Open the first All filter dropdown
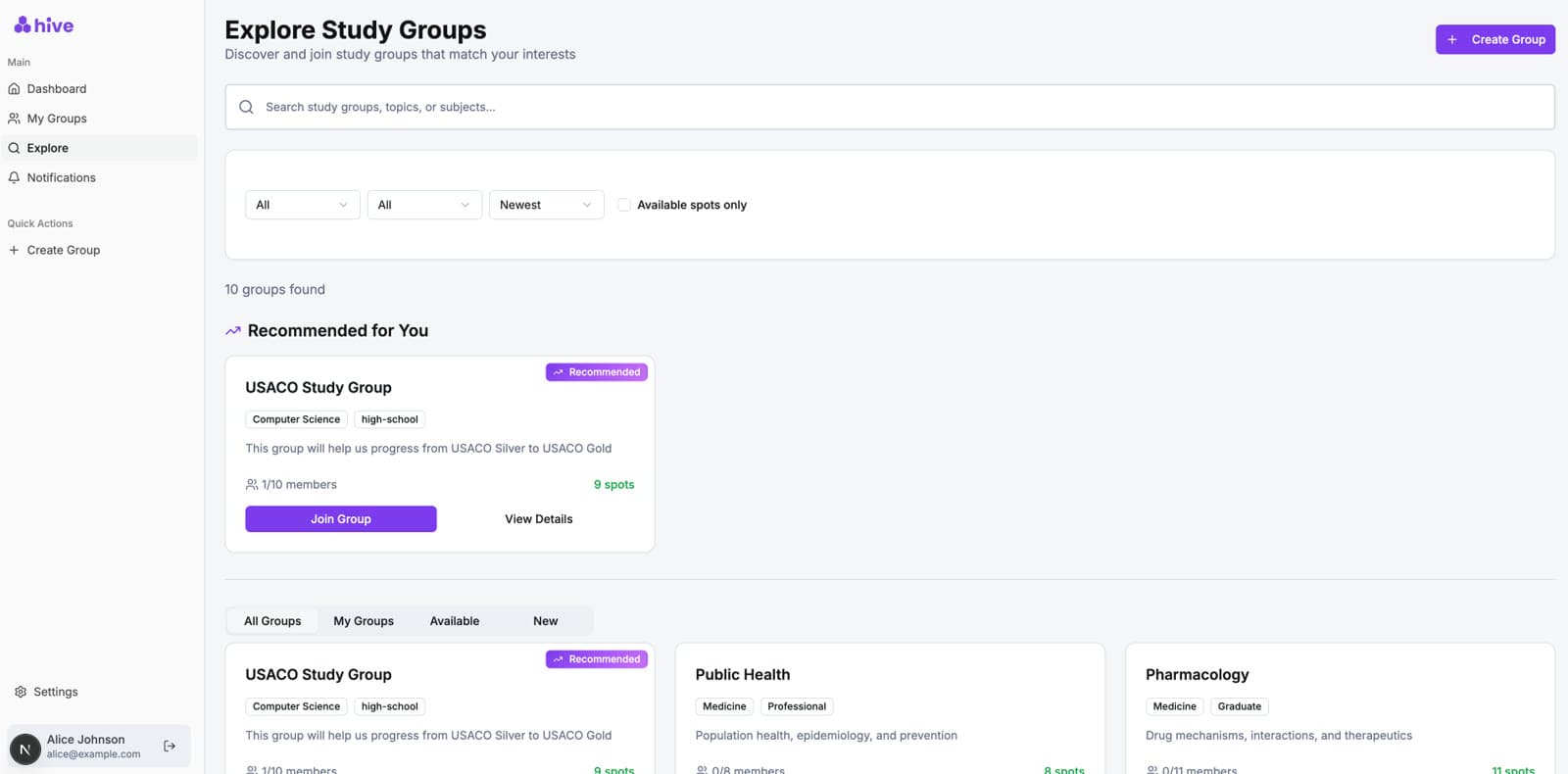1568x774 pixels. (x=302, y=205)
